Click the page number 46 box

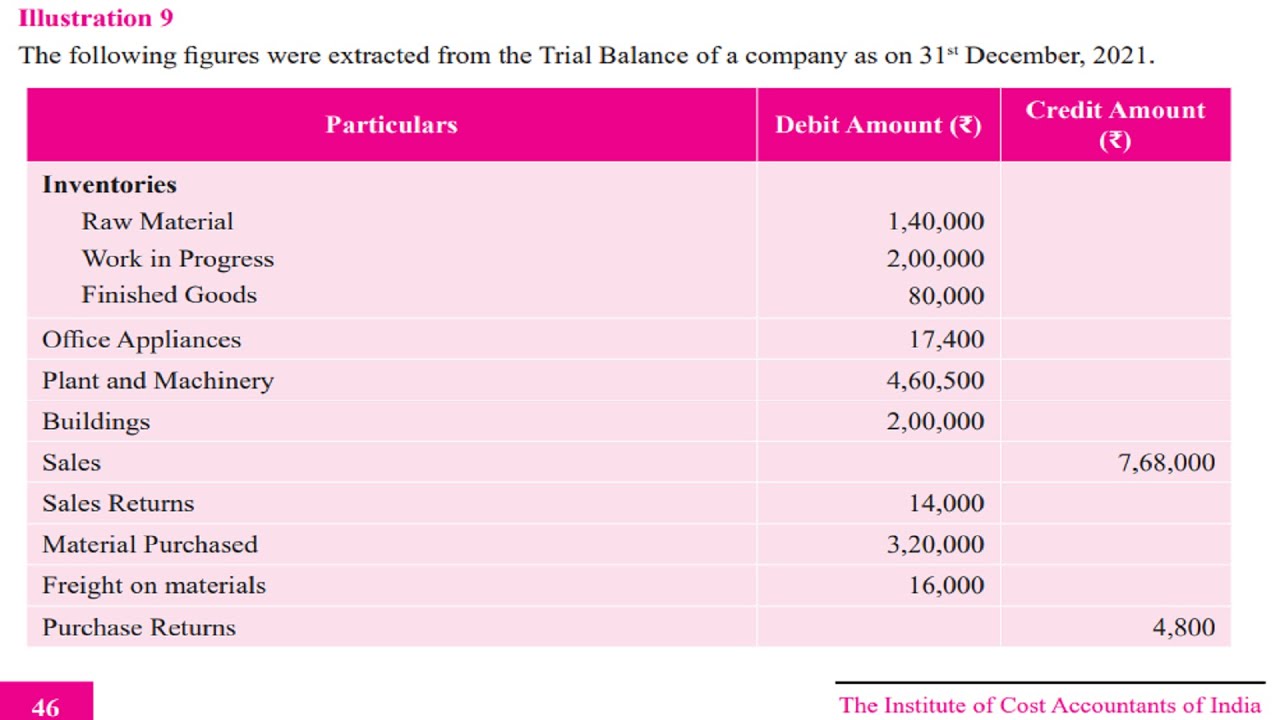[x=46, y=706]
